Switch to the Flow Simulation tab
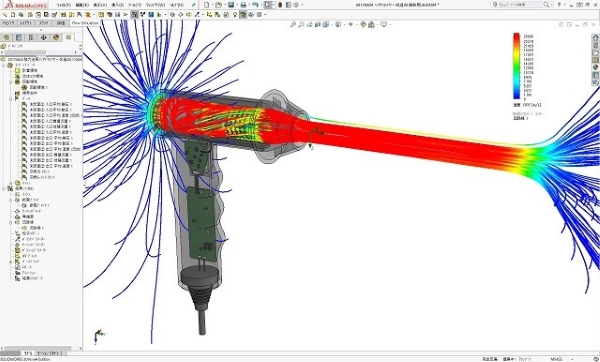The width and height of the screenshot is (600, 362). (x=85, y=23)
